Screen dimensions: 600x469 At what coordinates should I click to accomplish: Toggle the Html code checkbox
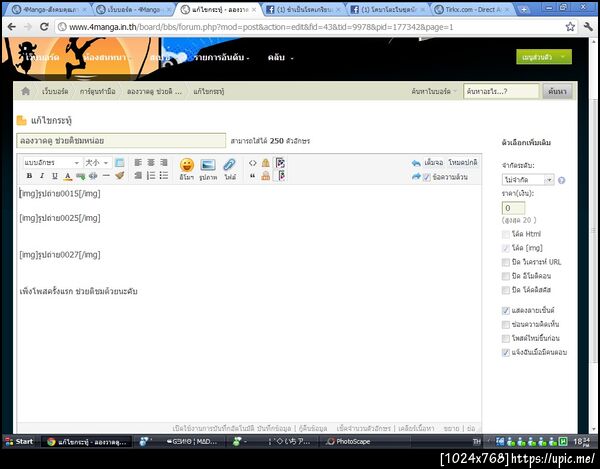click(505, 234)
